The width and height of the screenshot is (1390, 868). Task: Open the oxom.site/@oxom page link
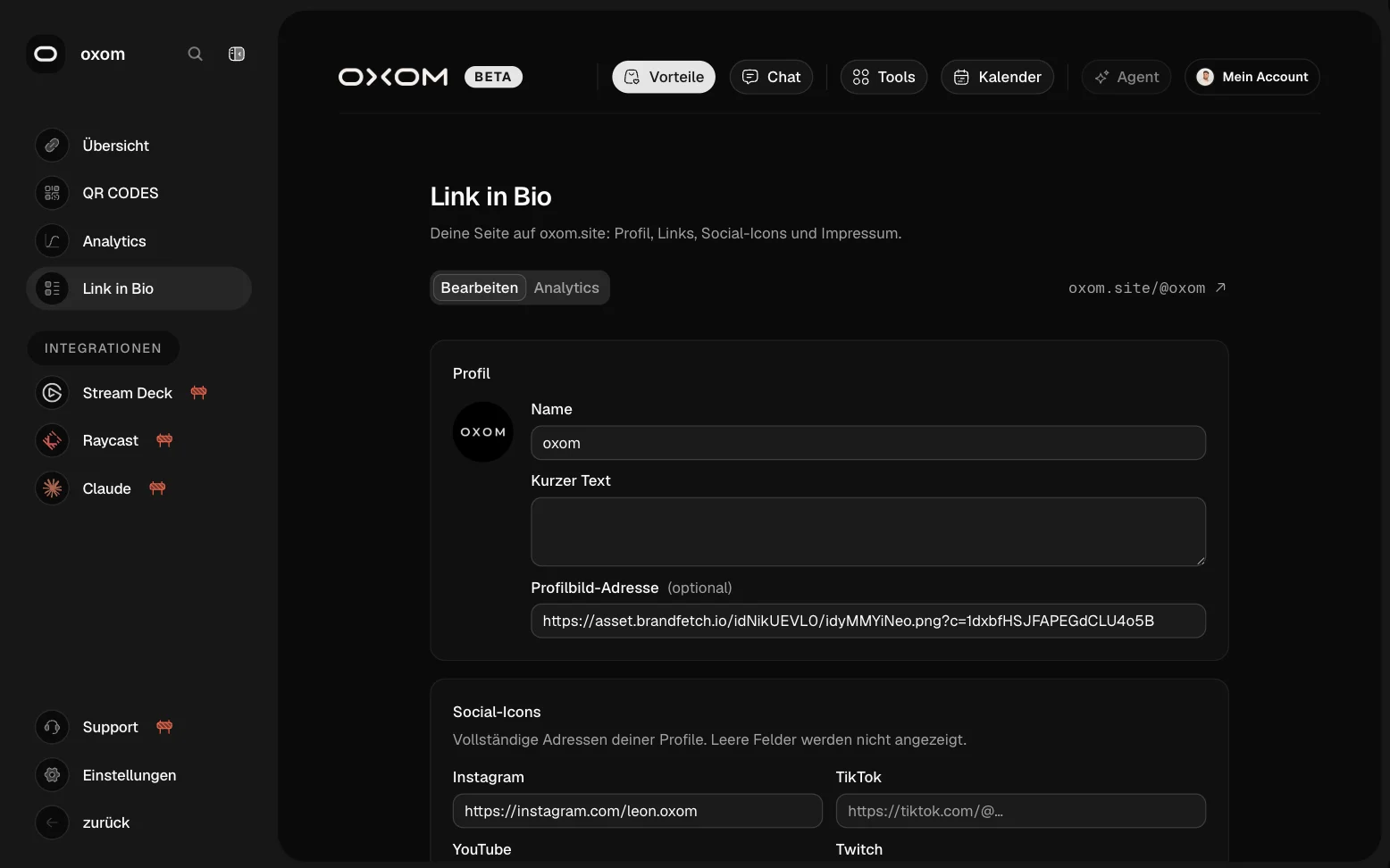click(x=1147, y=288)
